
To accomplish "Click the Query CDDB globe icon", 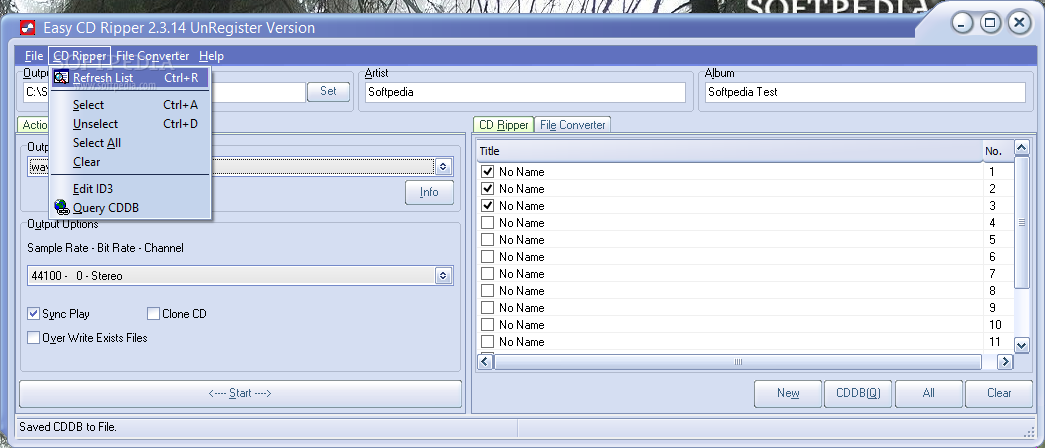I will click(x=61, y=207).
